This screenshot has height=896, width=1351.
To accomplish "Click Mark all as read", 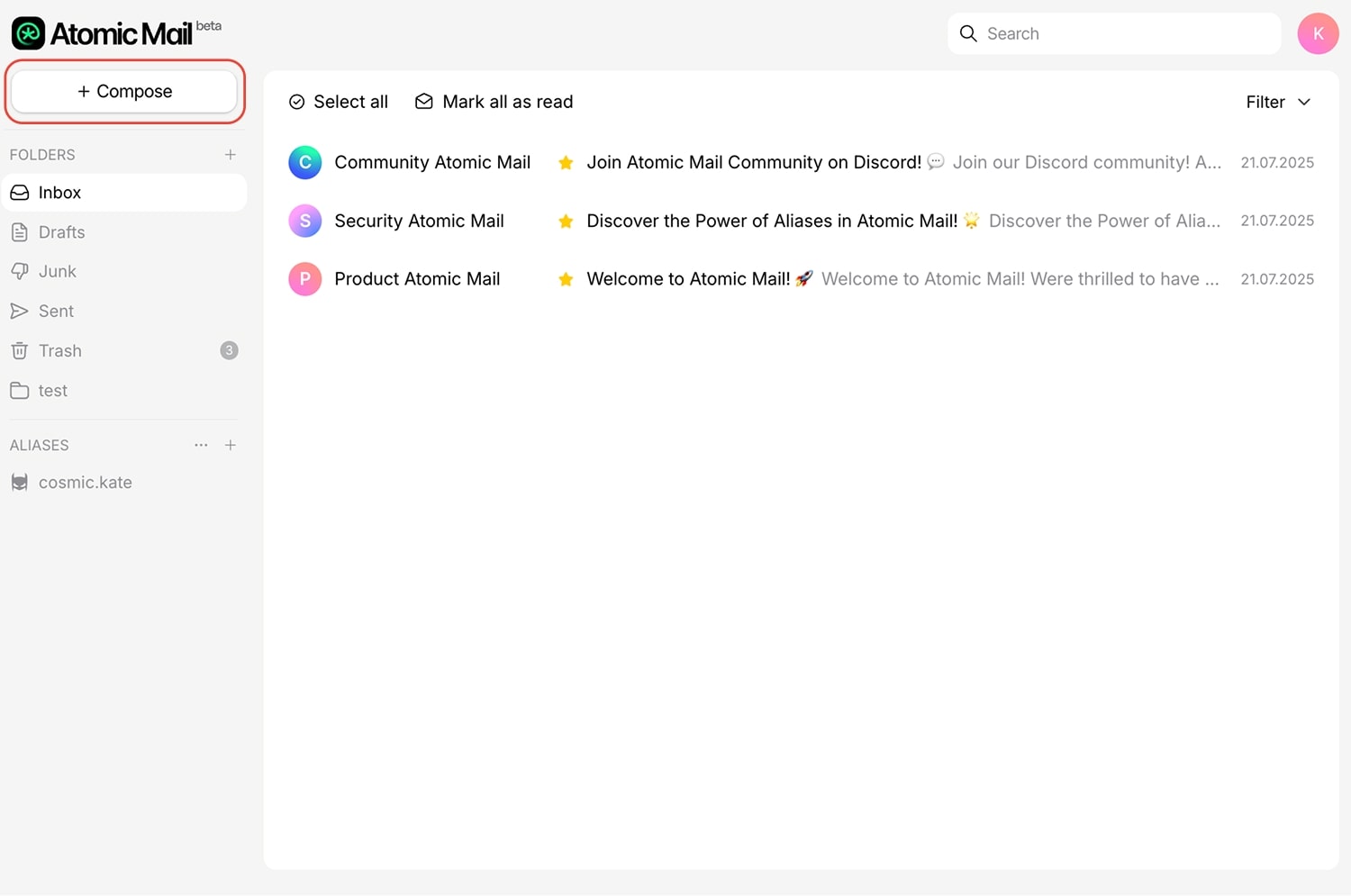I will click(494, 102).
